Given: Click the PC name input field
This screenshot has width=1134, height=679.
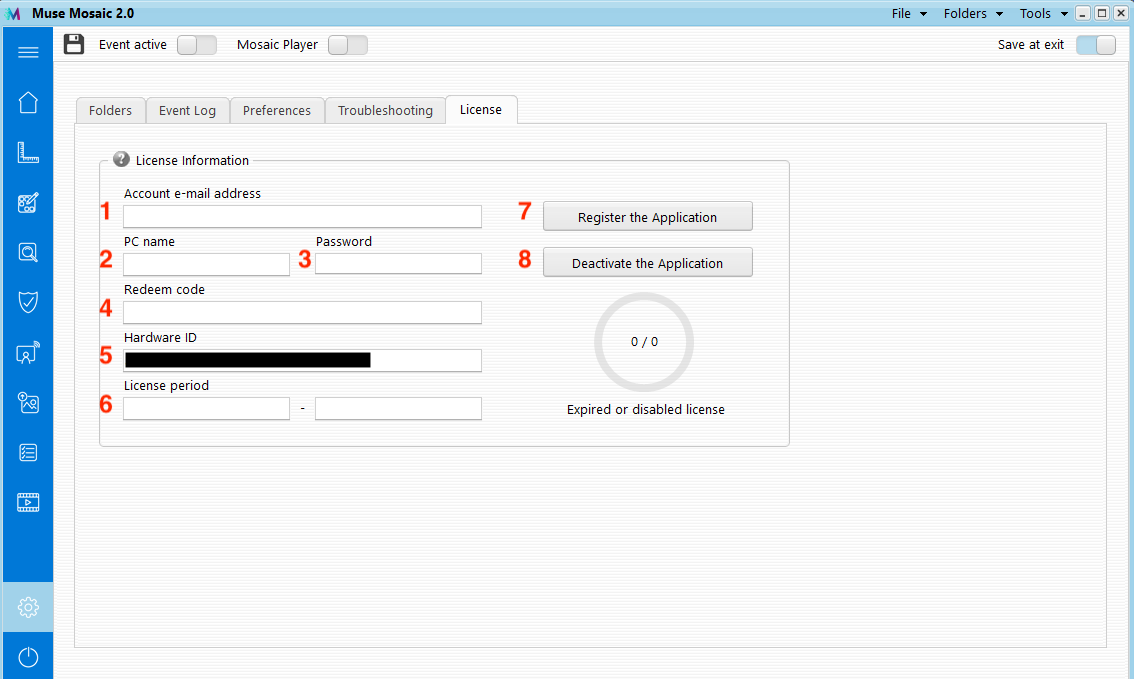Looking at the screenshot, I should point(207,264).
